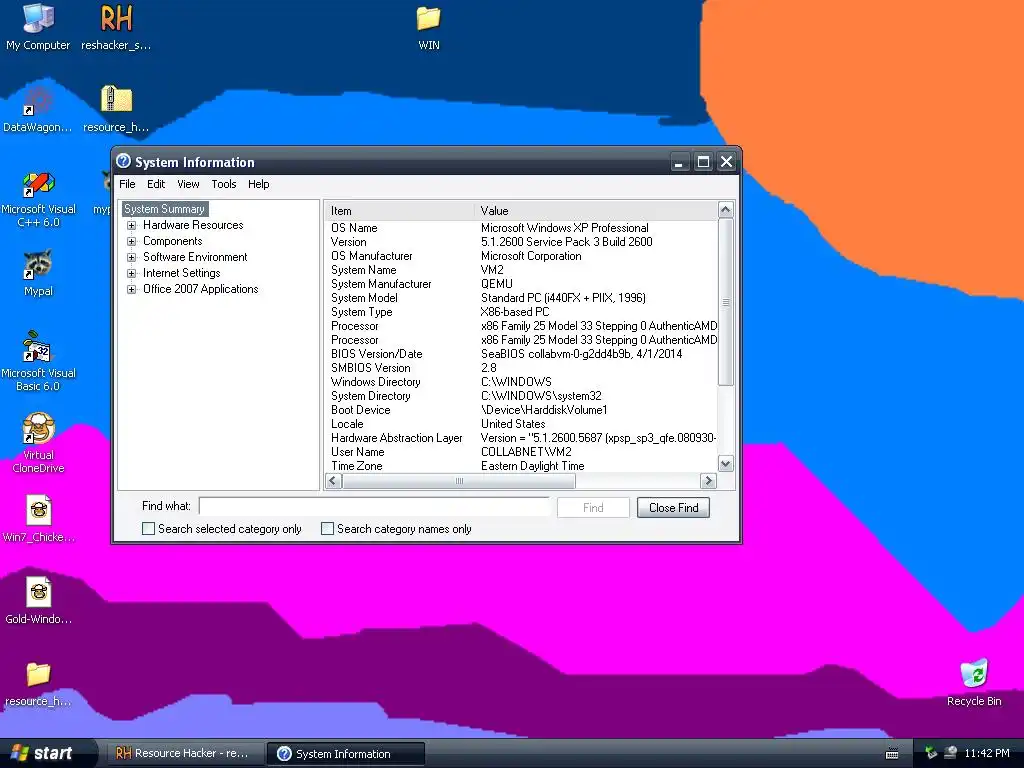Screen dimensions: 1024x768
Task: Click the horizontal scrollbar right arrow
Action: click(x=709, y=481)
